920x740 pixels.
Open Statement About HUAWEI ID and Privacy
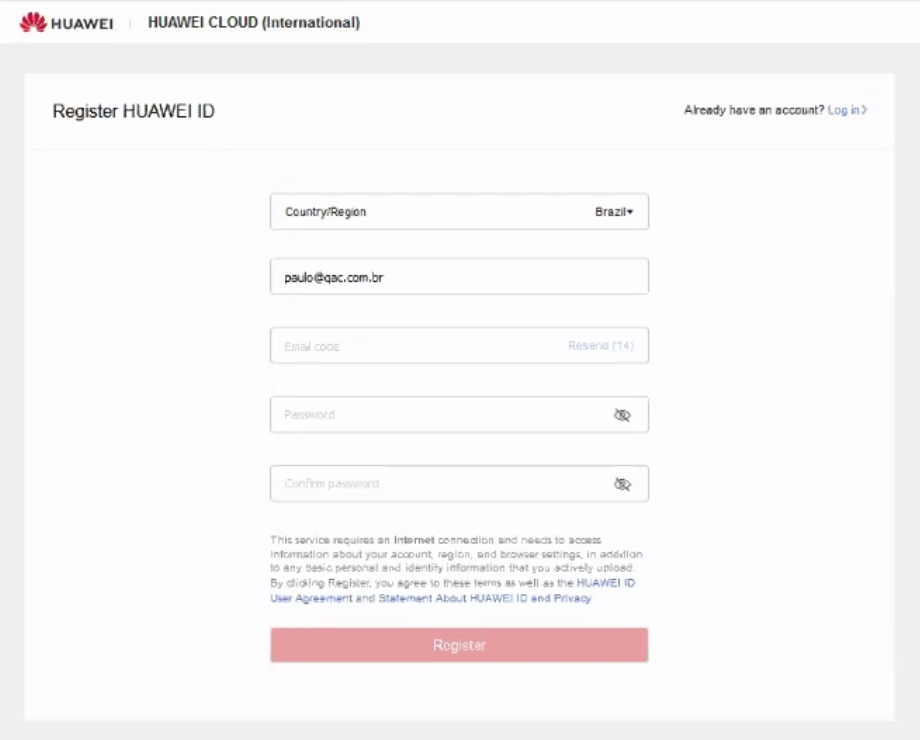[x=485, y=598]
